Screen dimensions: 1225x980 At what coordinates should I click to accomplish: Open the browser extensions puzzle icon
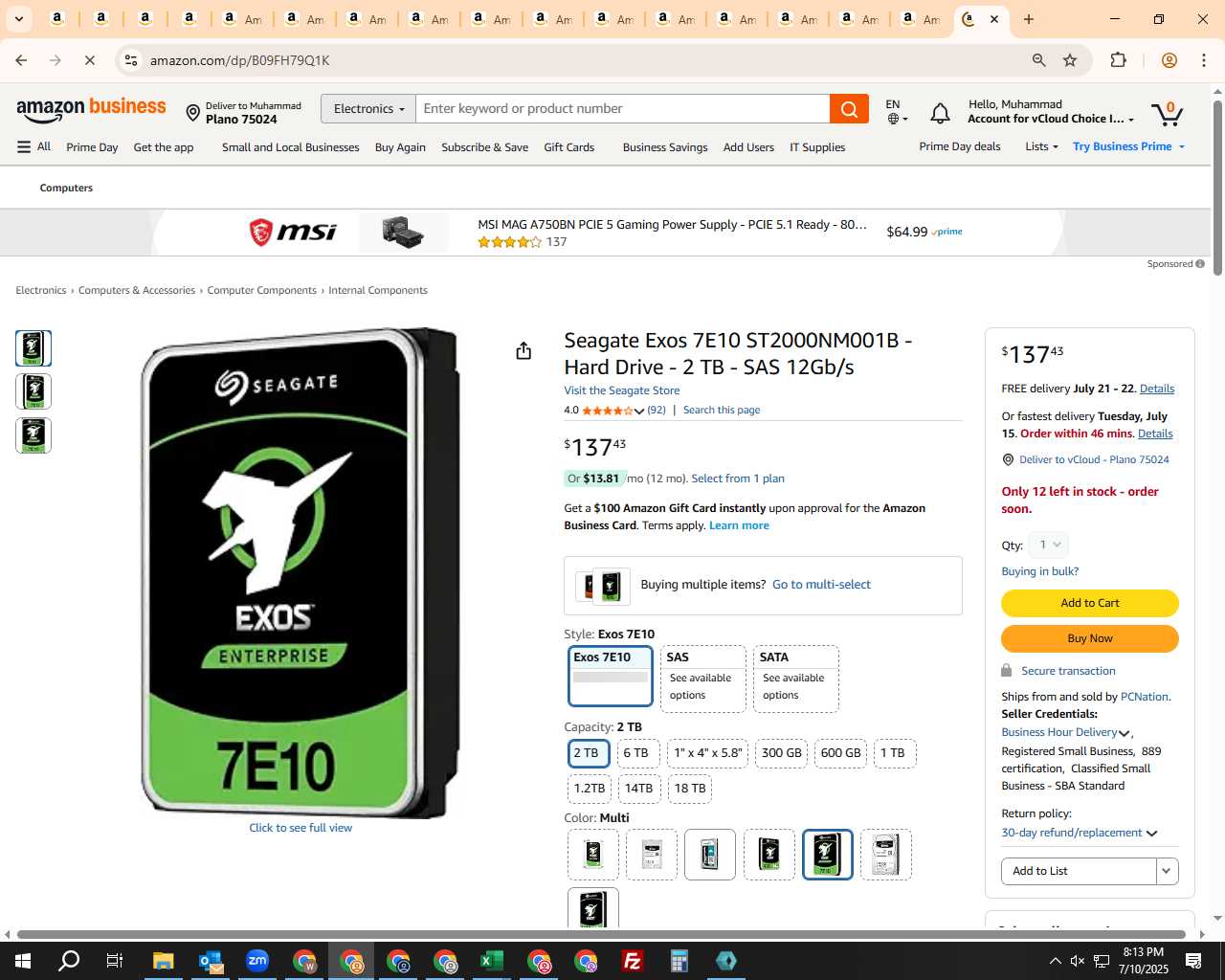(1118, 60)
